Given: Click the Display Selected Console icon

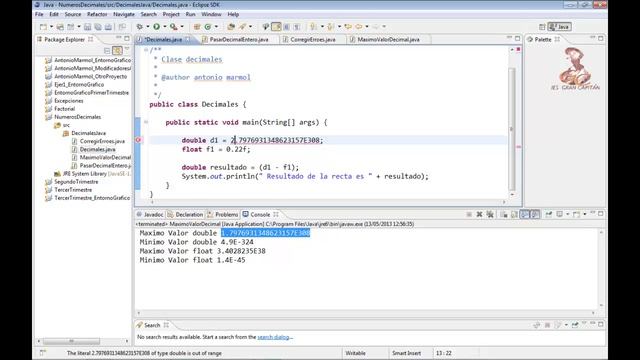Looking at the screenshot, I should [x=560, y=214].
